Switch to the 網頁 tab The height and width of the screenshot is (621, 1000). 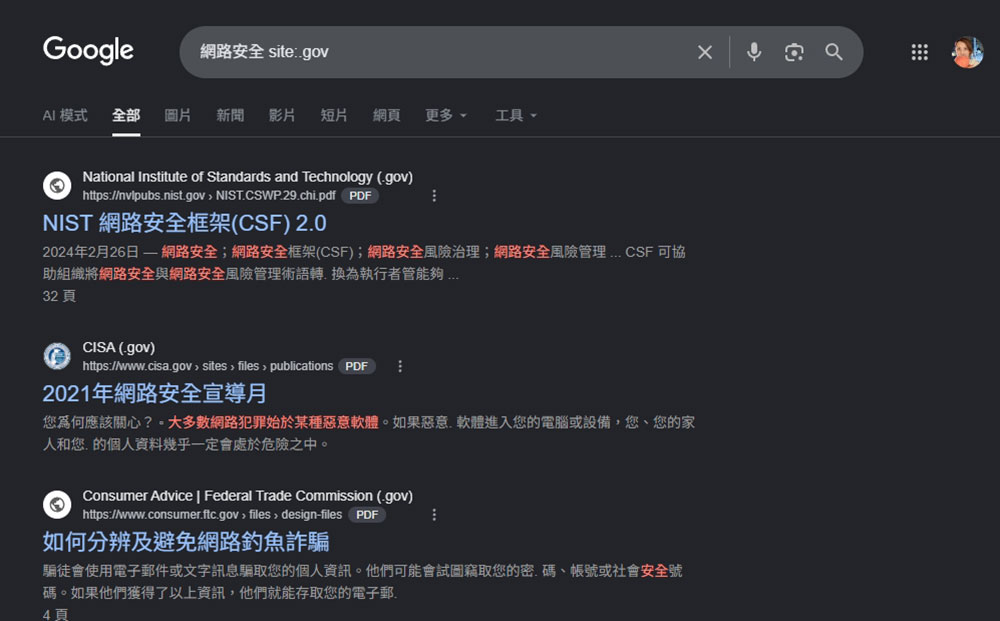(x=386, y=115)
